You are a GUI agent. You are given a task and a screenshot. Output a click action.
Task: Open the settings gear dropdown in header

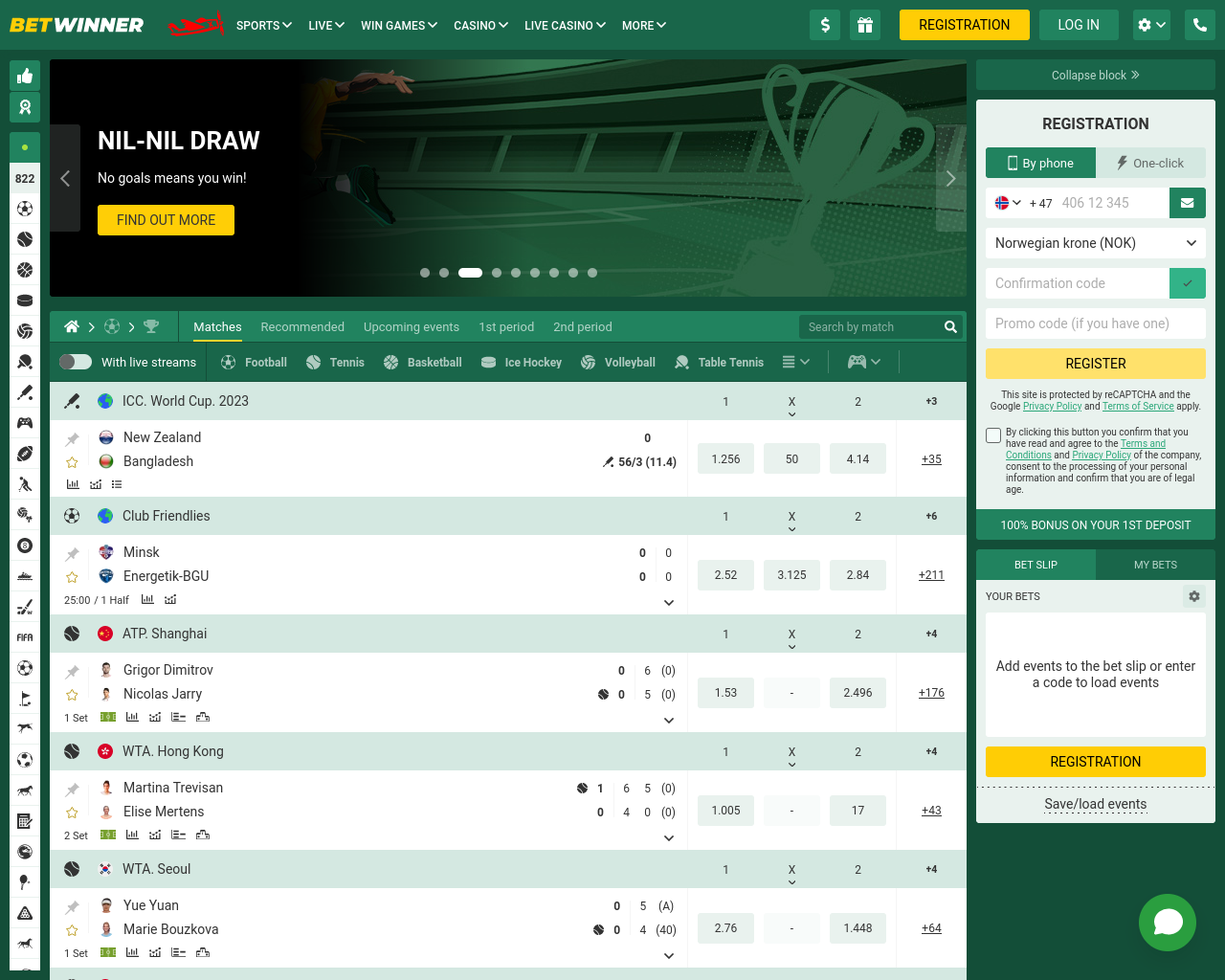pos(1152,25)
